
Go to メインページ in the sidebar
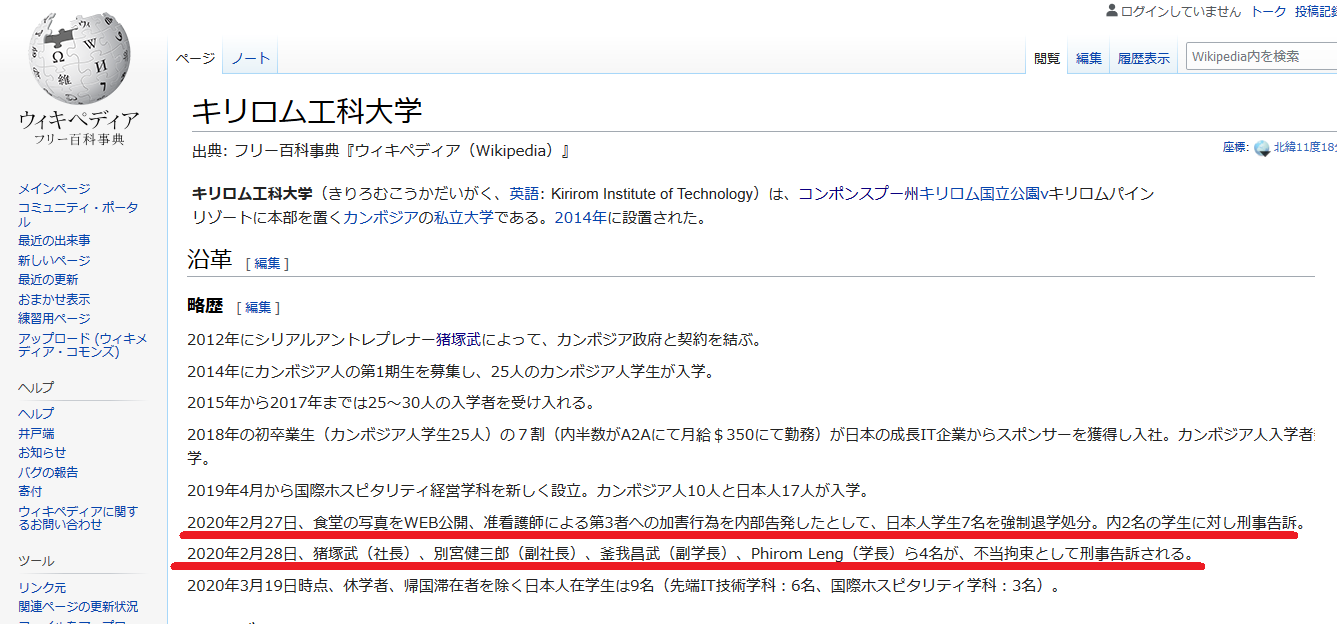click(x=54, y=188)
